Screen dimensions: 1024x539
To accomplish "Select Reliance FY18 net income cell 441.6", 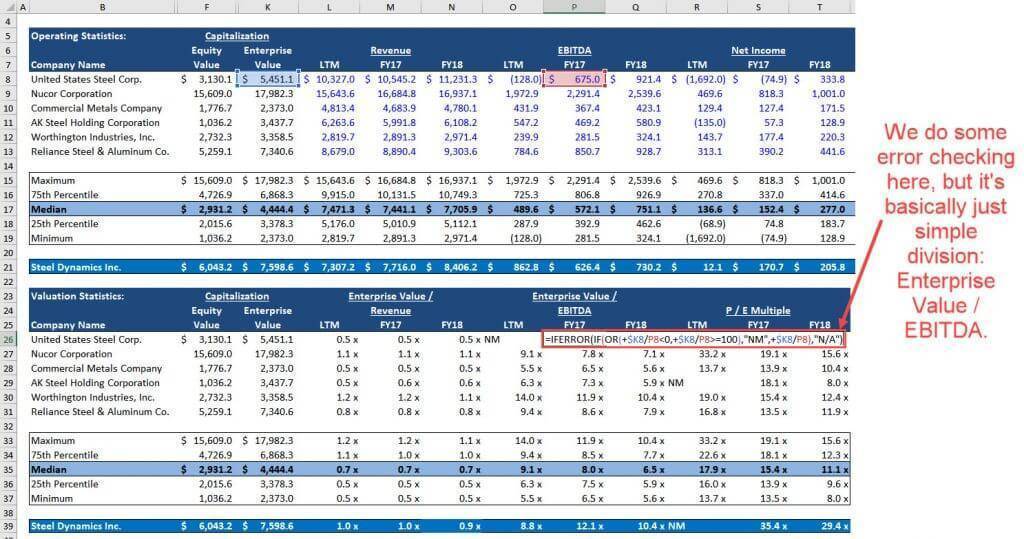I will coord(820,151).
